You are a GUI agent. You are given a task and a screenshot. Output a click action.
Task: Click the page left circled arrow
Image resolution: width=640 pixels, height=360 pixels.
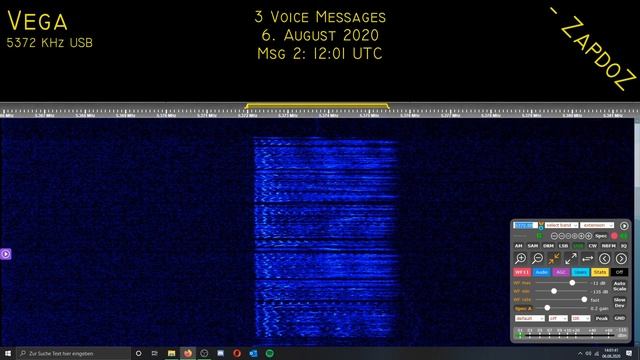(x=604, y=258)
